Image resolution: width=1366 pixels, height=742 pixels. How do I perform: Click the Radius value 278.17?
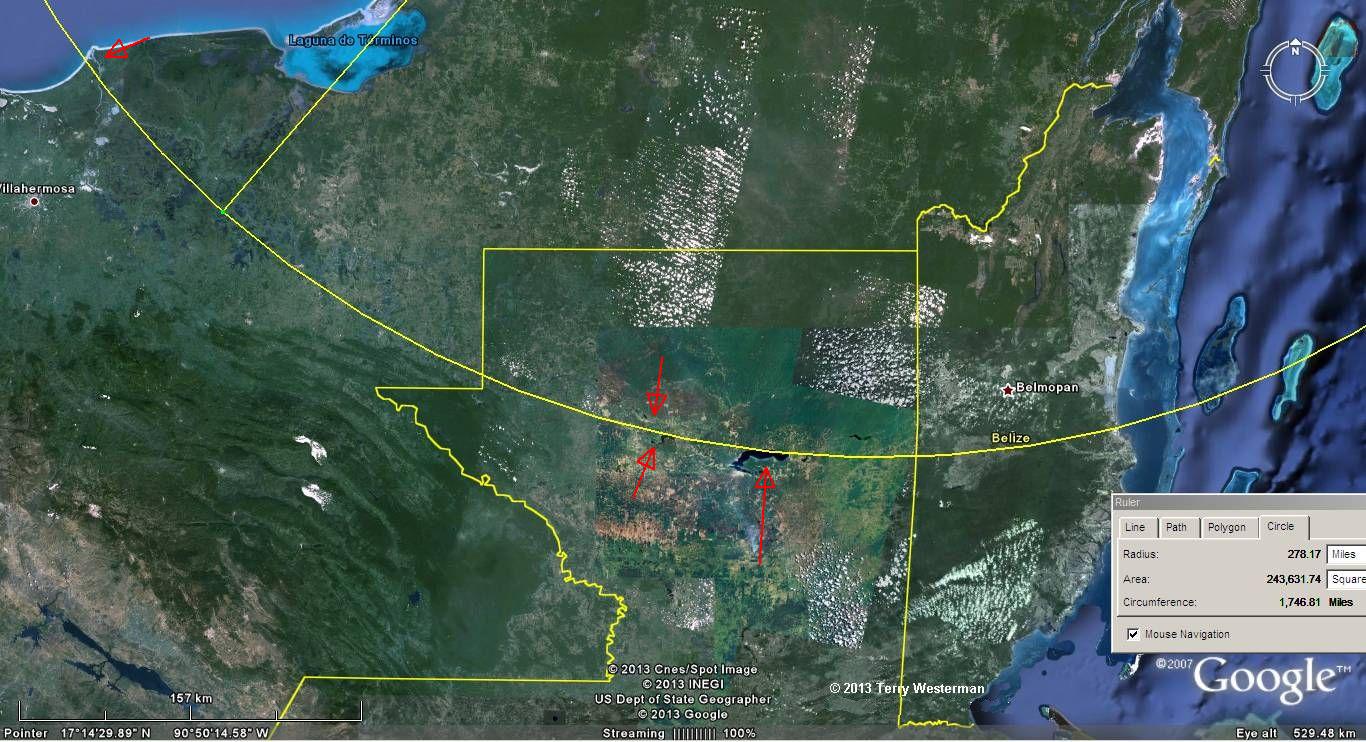click(x=1302, y=554)
